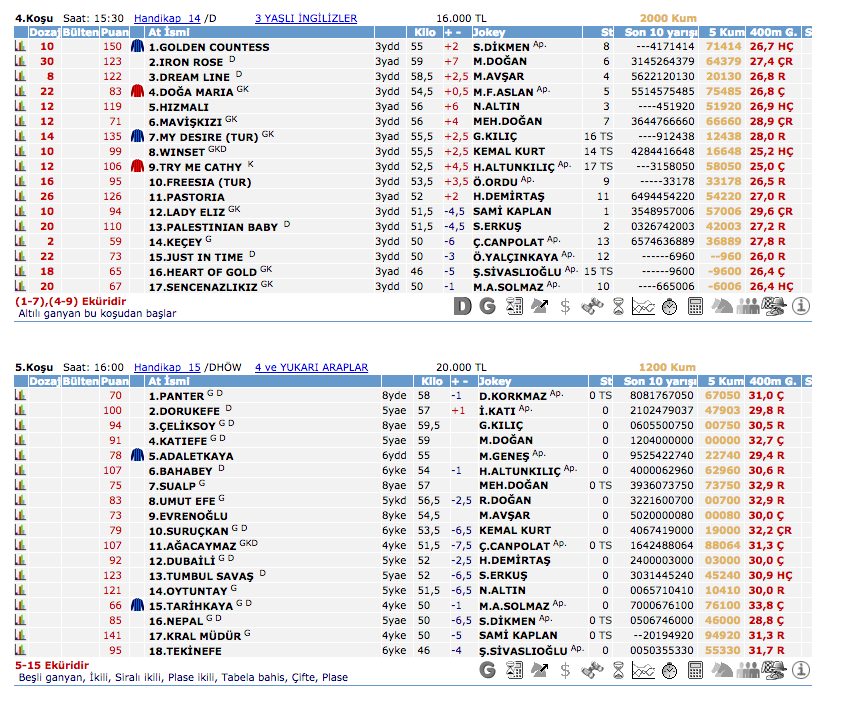Open the info icon below race 4

click(x=800, y=307)
